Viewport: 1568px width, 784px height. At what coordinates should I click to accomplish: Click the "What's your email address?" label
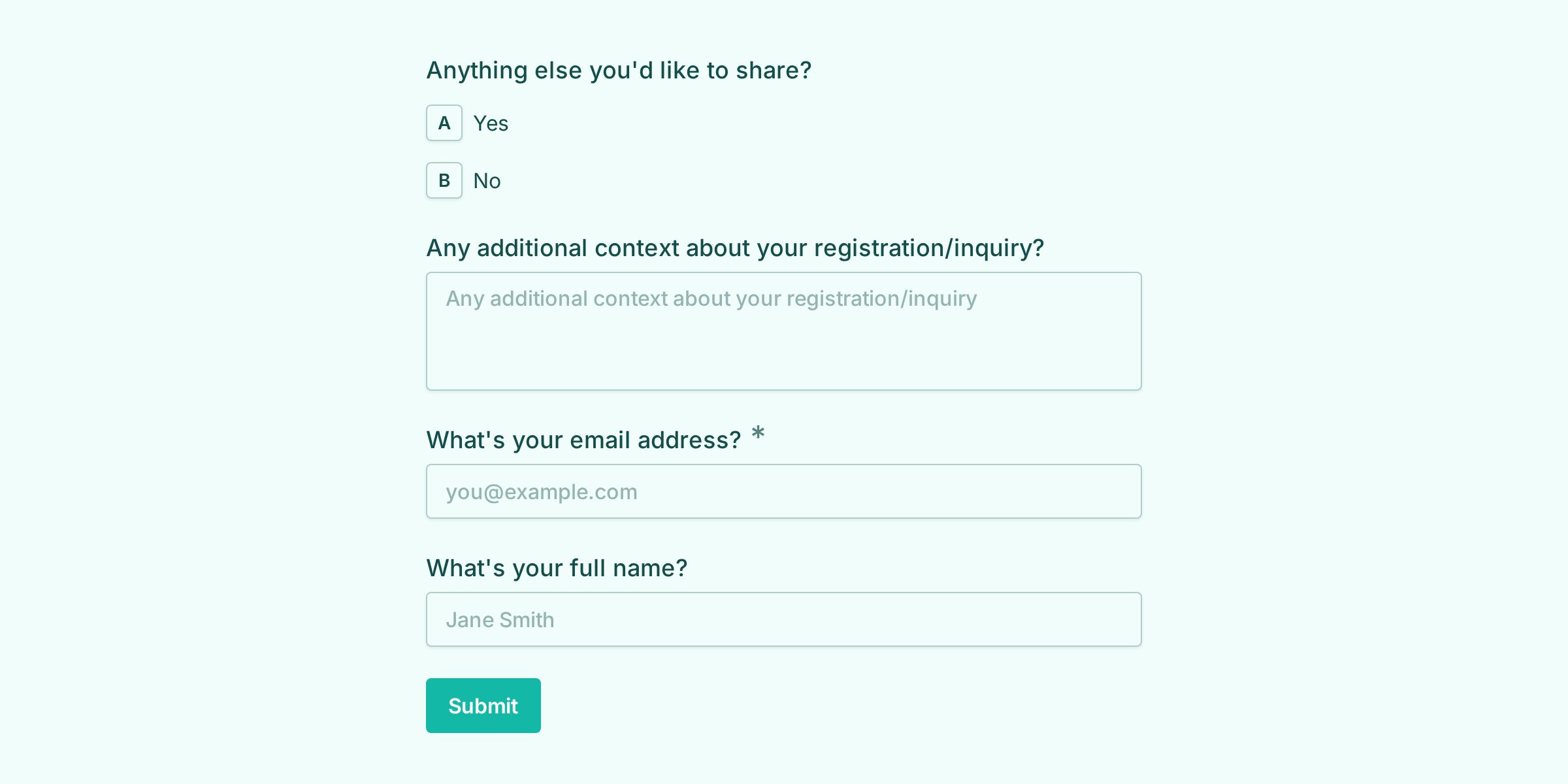(583, 440)
